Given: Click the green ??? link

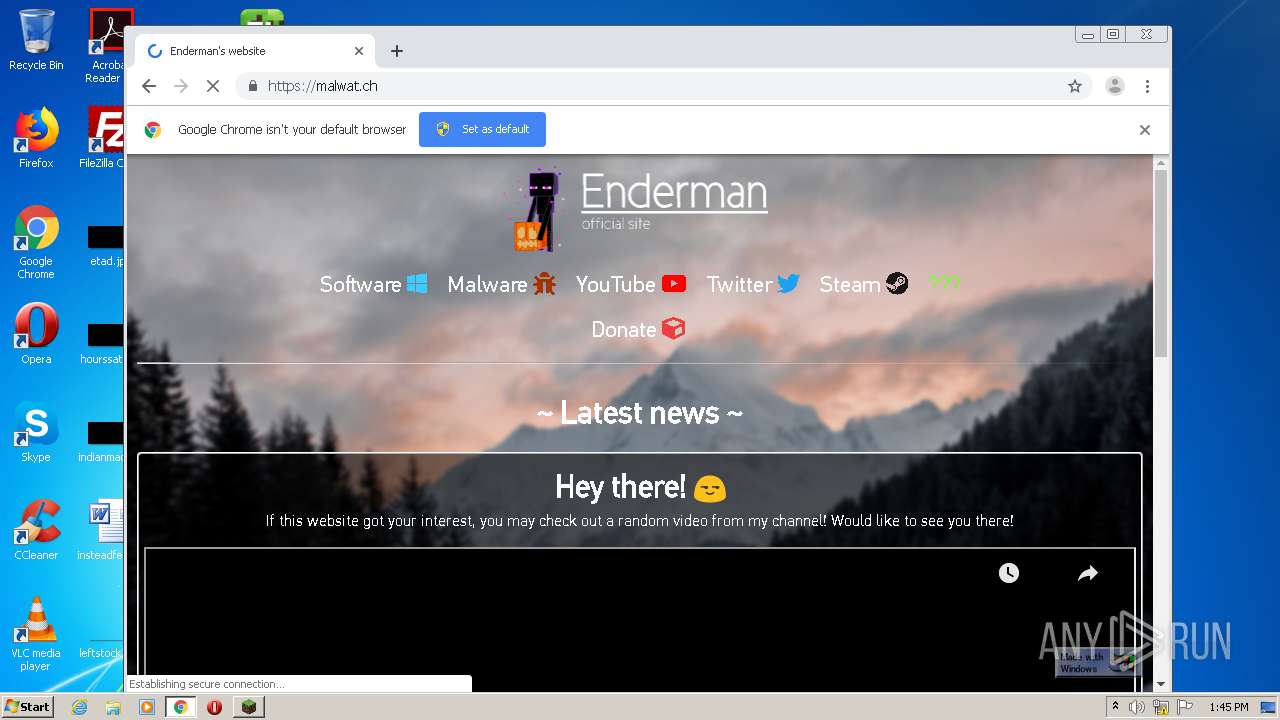Looking at the screenshot, I should coord(944,283).
